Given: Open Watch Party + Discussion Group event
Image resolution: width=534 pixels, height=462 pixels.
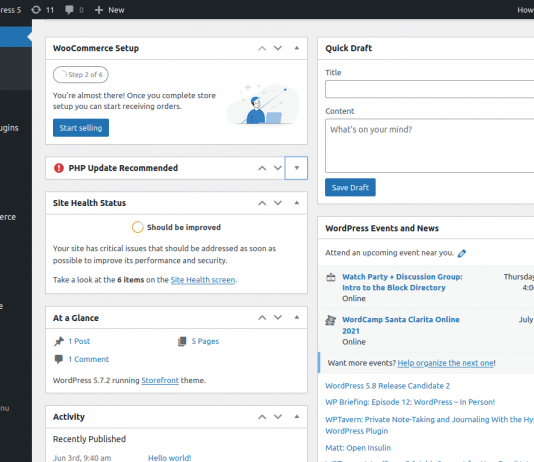Looking at the screenshot, I should [x=402, y=282].
